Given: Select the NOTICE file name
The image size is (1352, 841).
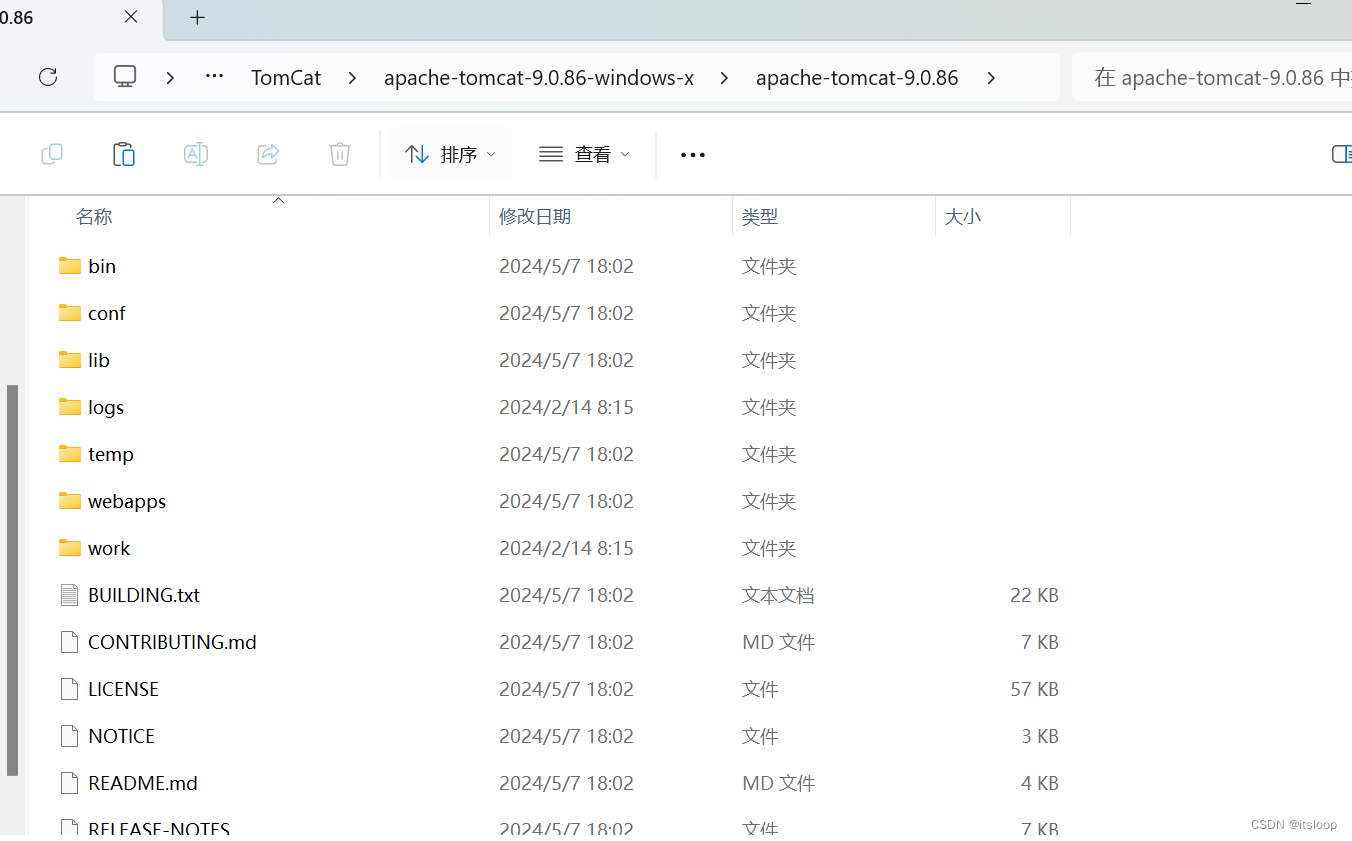Looking at the screenshot, I should click(121, 736).
